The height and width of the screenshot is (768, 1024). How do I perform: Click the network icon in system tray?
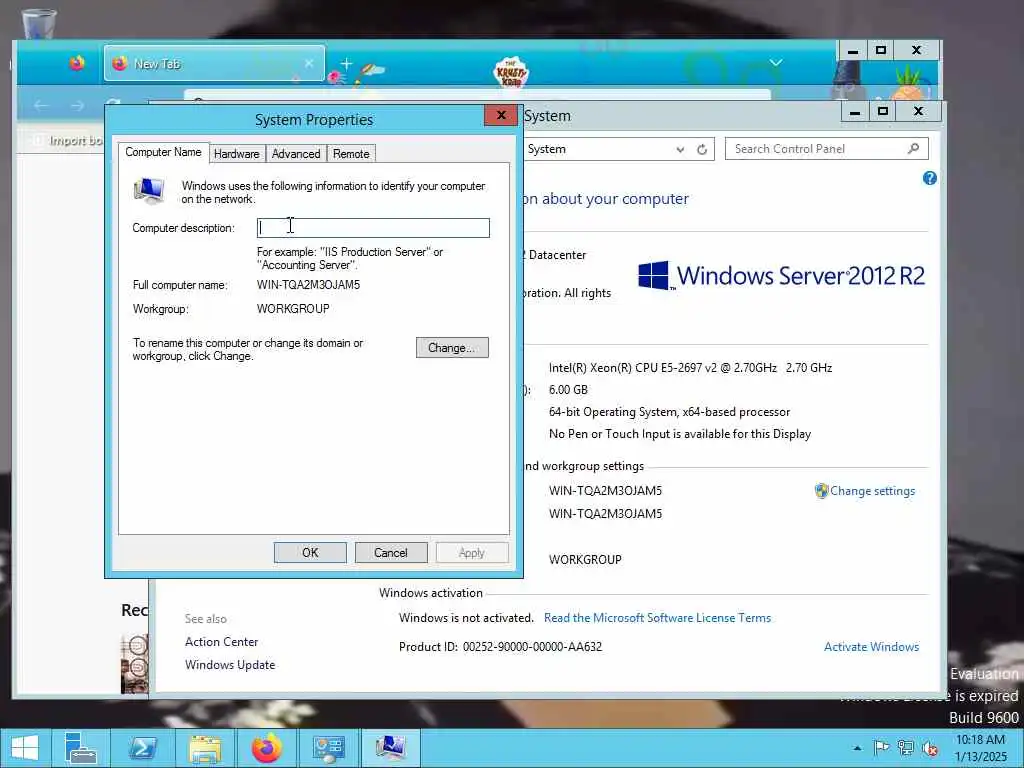tap(905, 748)
